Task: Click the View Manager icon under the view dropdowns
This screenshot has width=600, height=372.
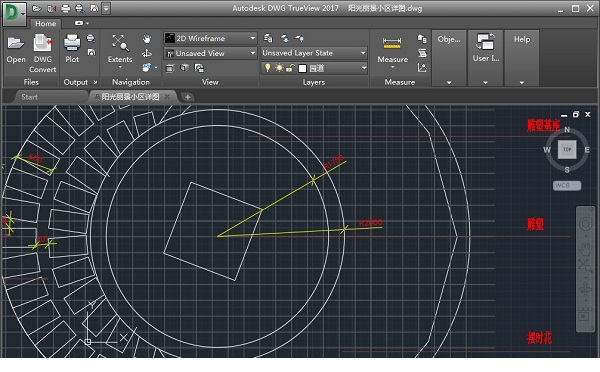Action: click(170, 68)
